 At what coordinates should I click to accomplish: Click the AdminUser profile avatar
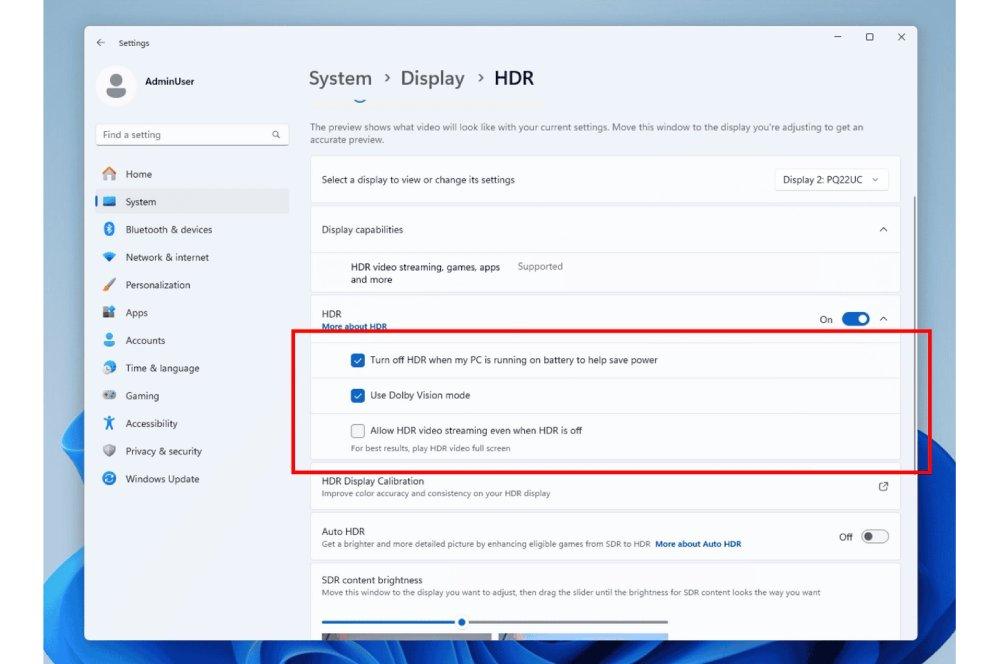point(116,85)
